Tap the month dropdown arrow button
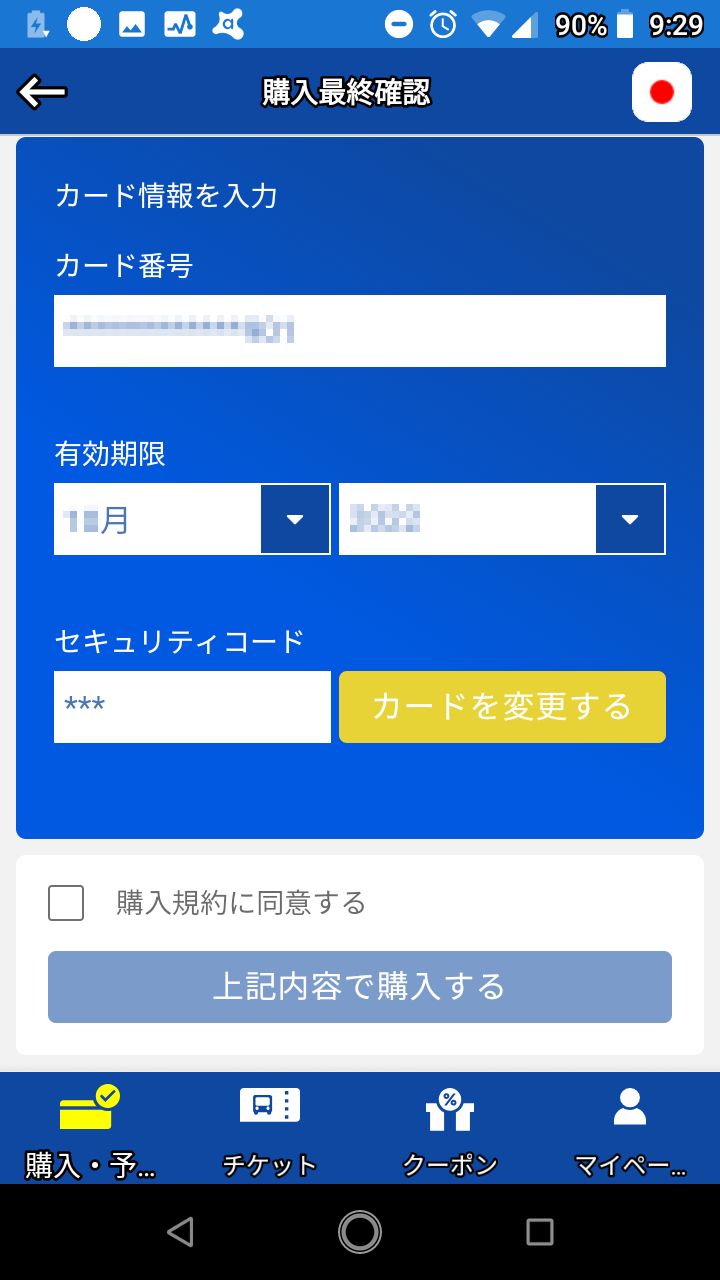Screen dimensions: 720x1280 295,519
